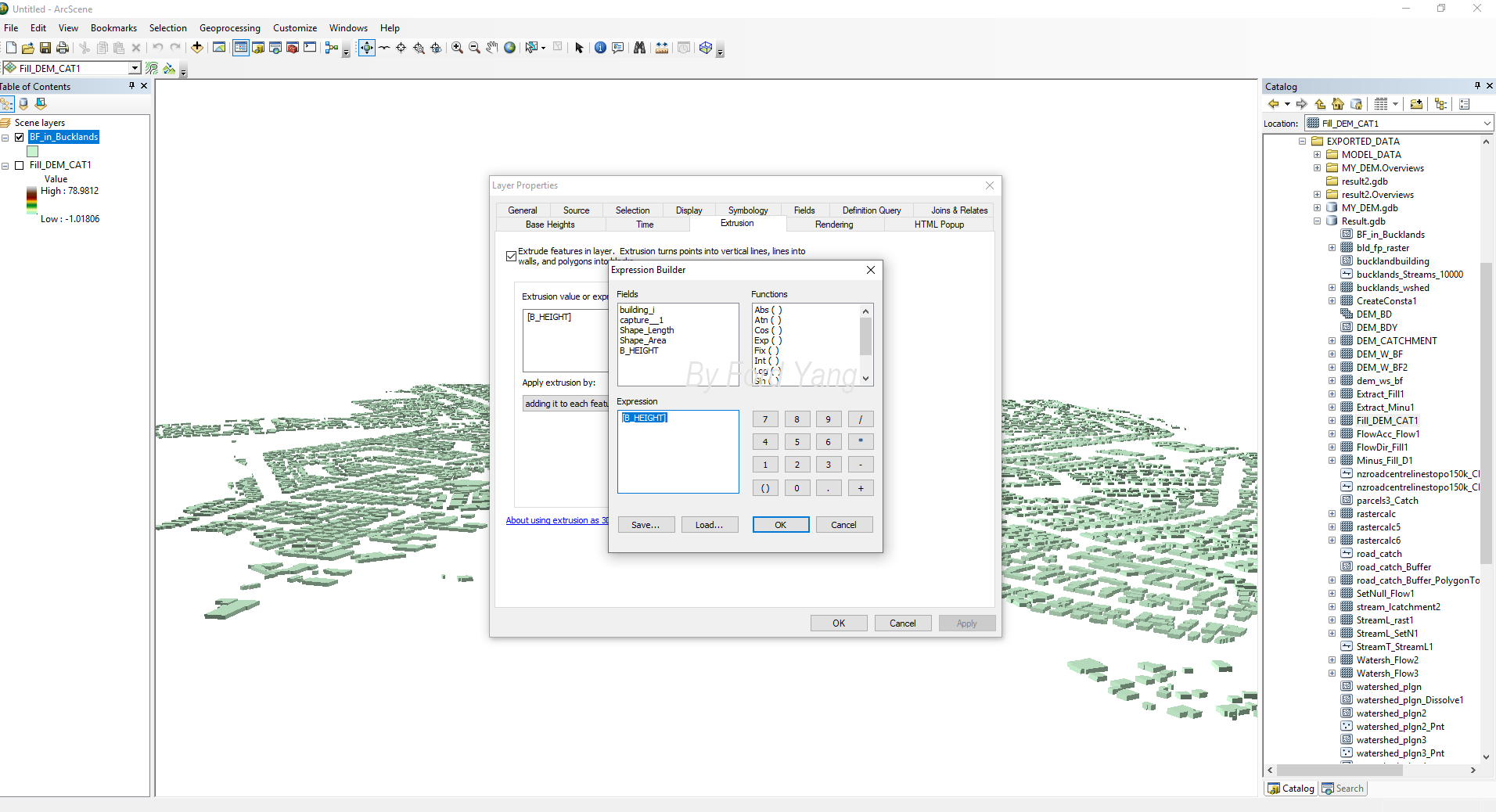The height and width of the screenshot is (812, 1496).
Task: Click the Open document icon
Action: (x=28, y=48)
